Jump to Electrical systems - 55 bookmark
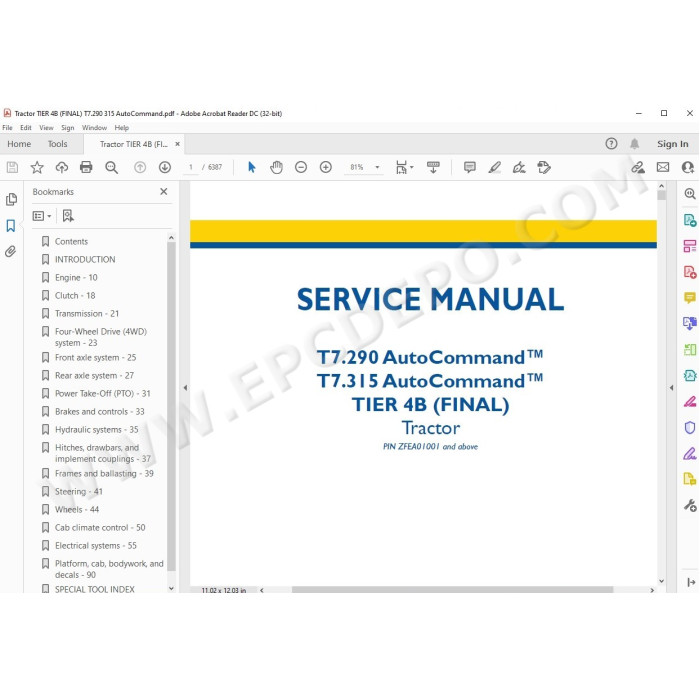 96,546
